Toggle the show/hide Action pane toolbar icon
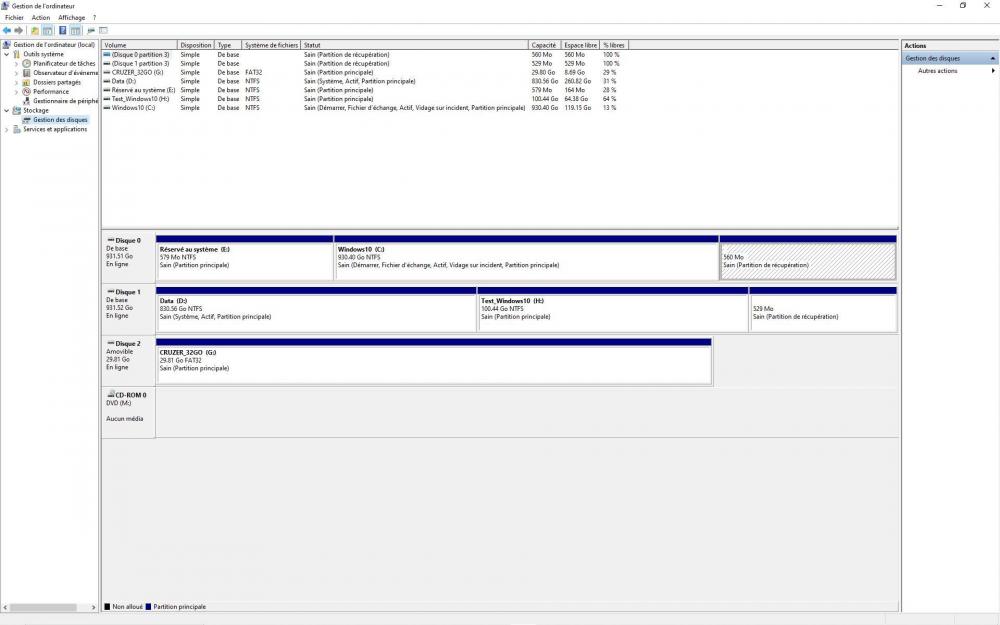The width and height of the screenshot is (1000, 625). pos(75,31)
